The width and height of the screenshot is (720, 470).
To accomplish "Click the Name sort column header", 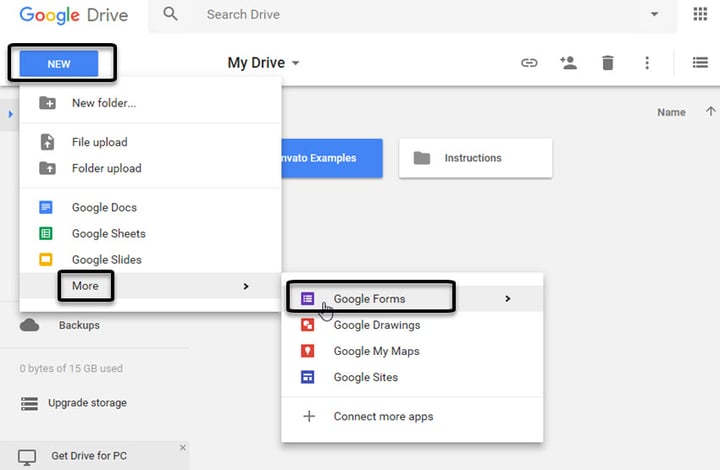I will 671,112.
